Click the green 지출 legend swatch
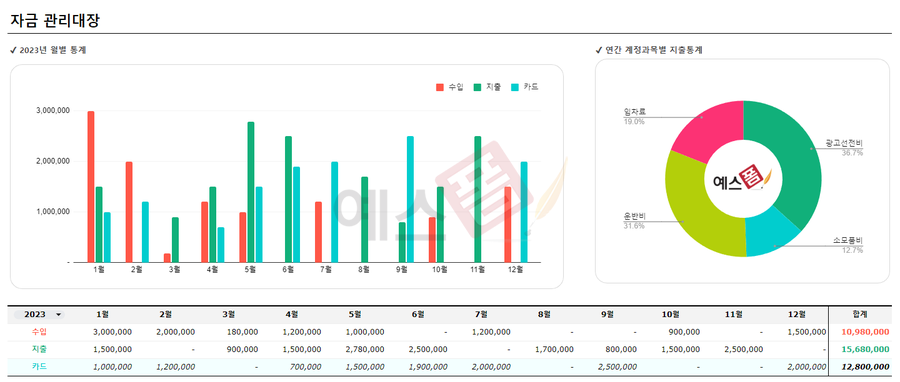 (x=477, y=87)
